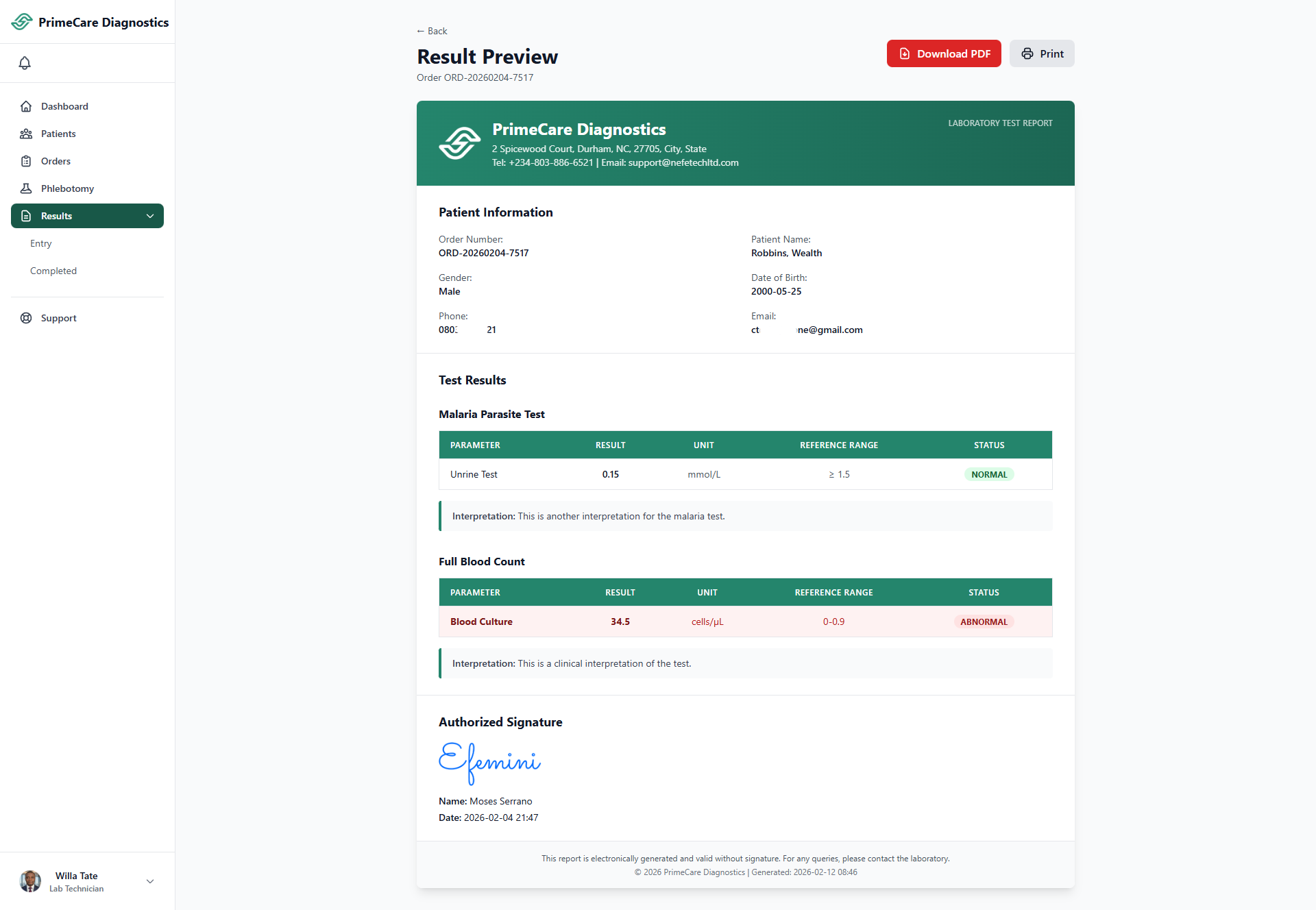
Task: Click the Phlebotomy flask icon
Action: tap(26, 188)
